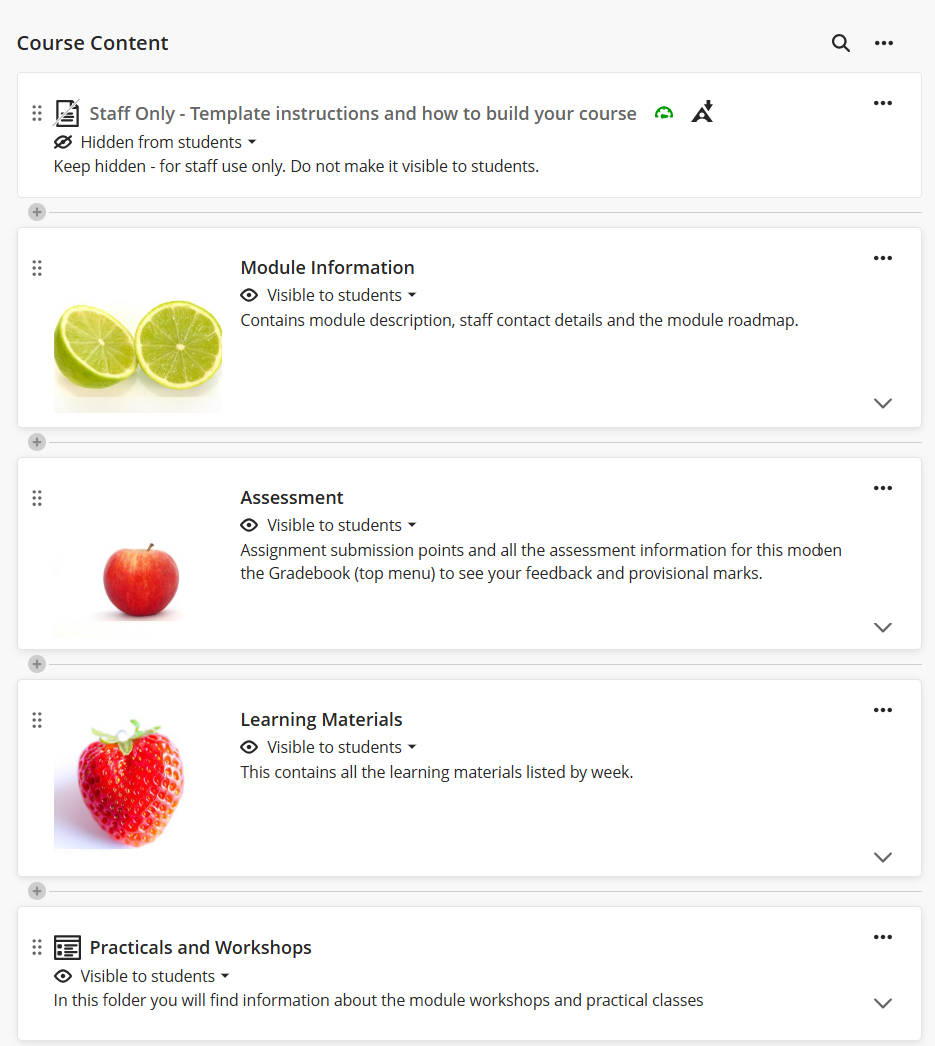Viewport: 935px width, 1046px height.
Task: Click the Staff Only document icon
Action: pos(67,113)
